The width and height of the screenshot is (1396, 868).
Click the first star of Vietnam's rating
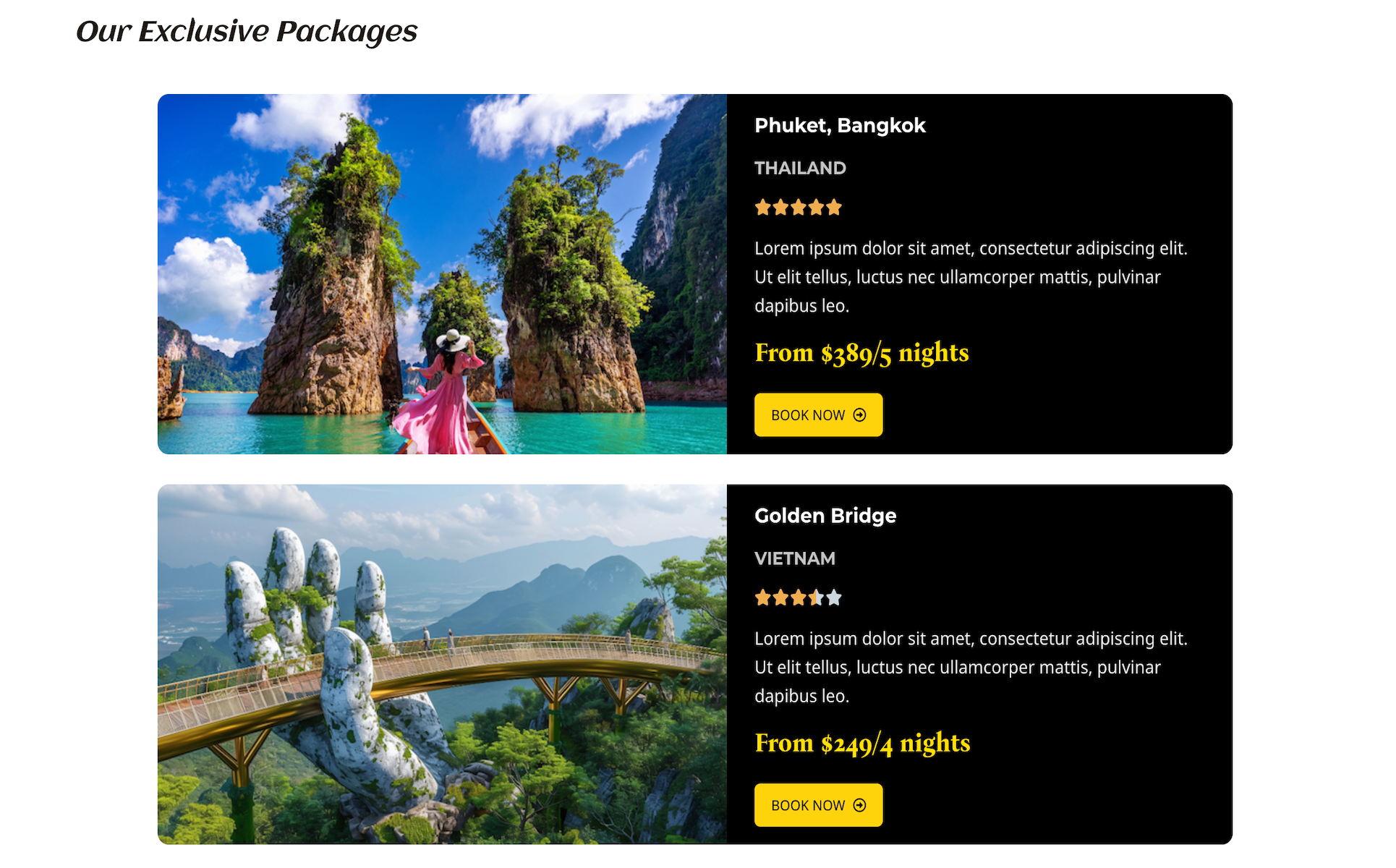762,597
